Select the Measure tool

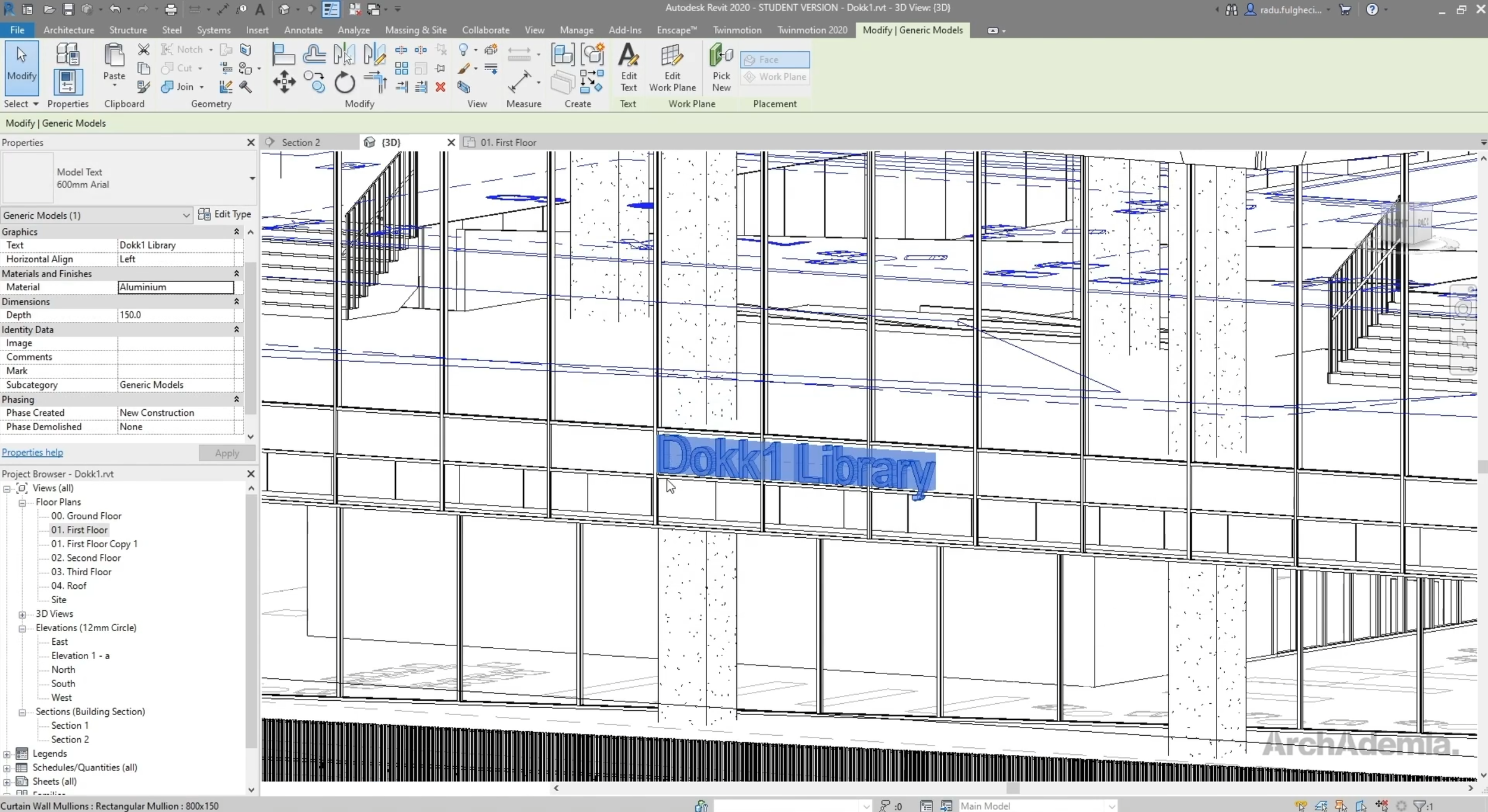click(521, 81)
